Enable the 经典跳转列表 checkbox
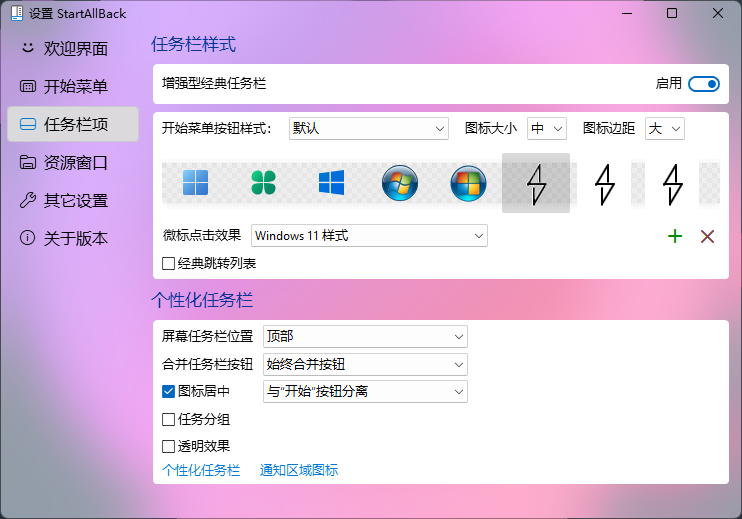This screenshot has width=742, height=519. coord(168,264)
